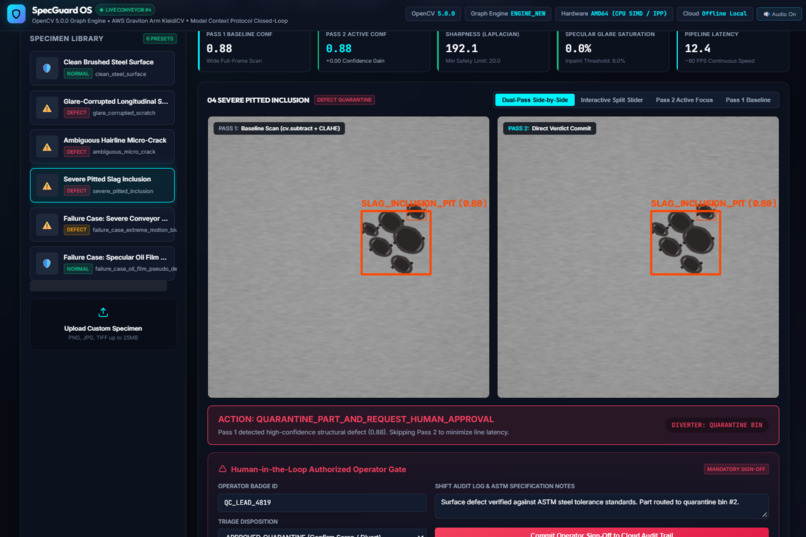Click the Shift Audit Log notes textarea

[x=601, y=506]
